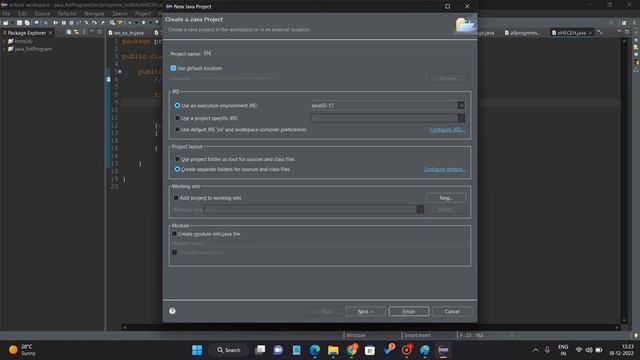Click Next button in dialog
The height and width of the screenshot is (360, 640).
365,311
